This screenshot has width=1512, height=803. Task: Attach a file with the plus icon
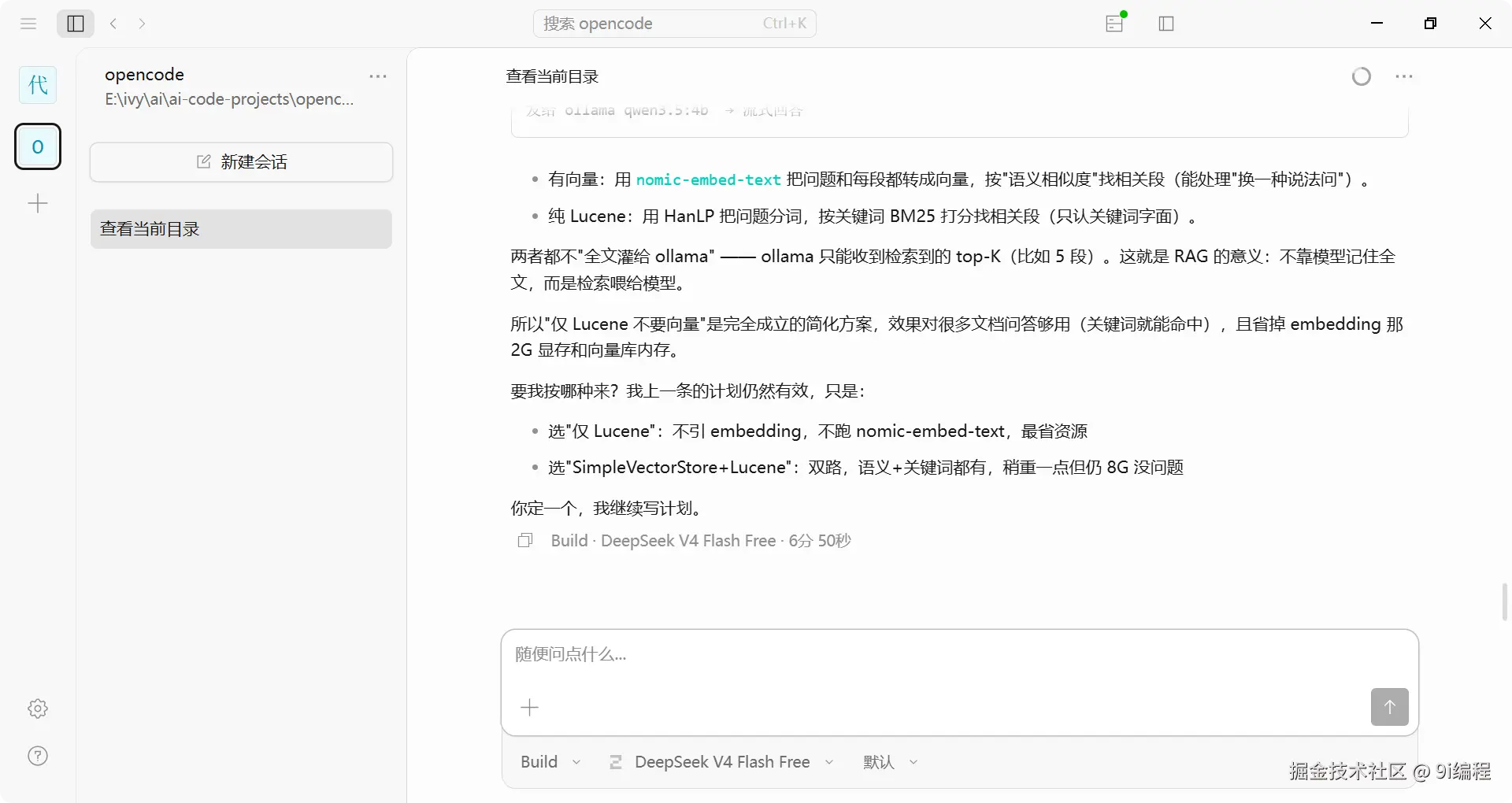pos(530,708)
